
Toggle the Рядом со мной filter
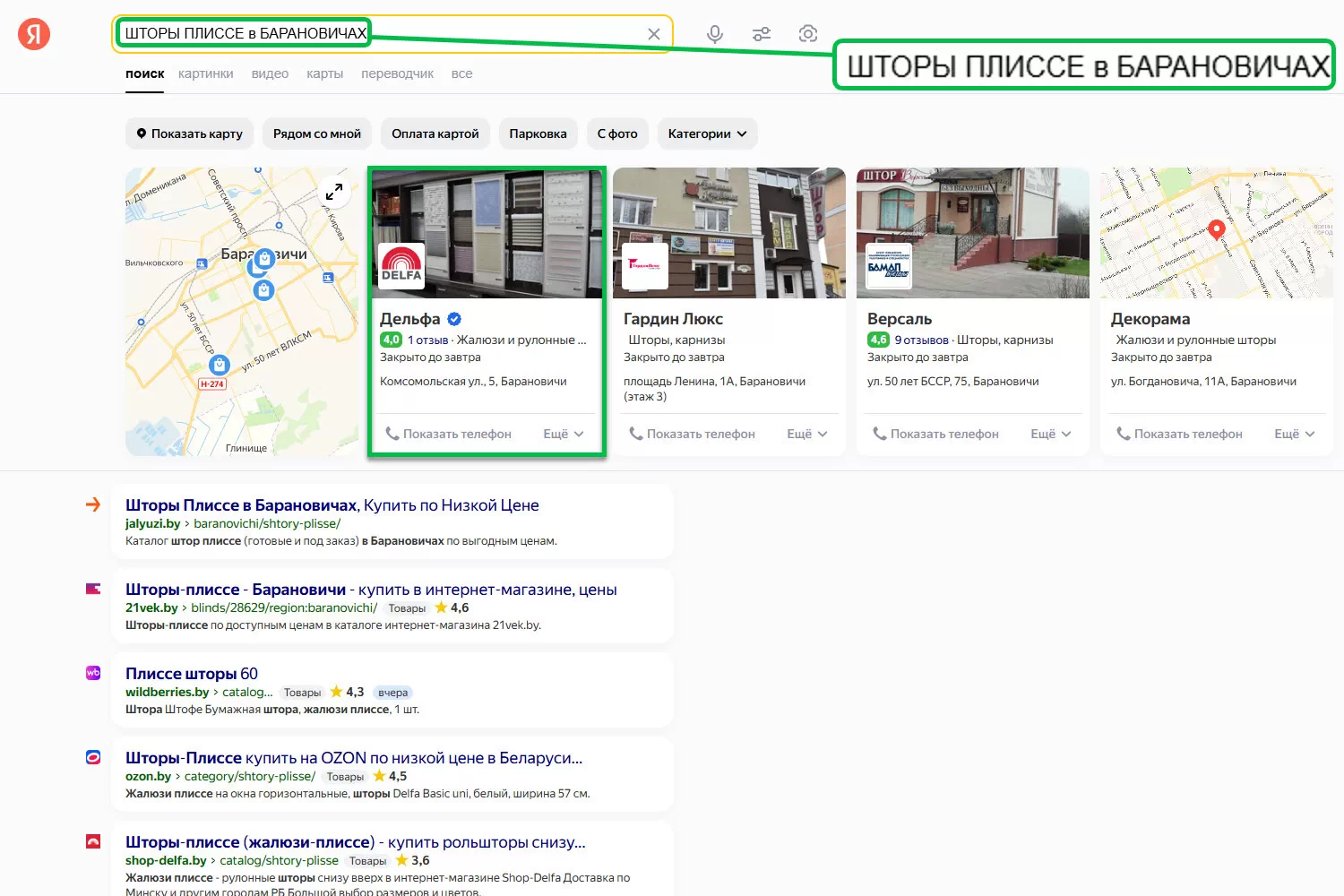(x=316, y=134)
